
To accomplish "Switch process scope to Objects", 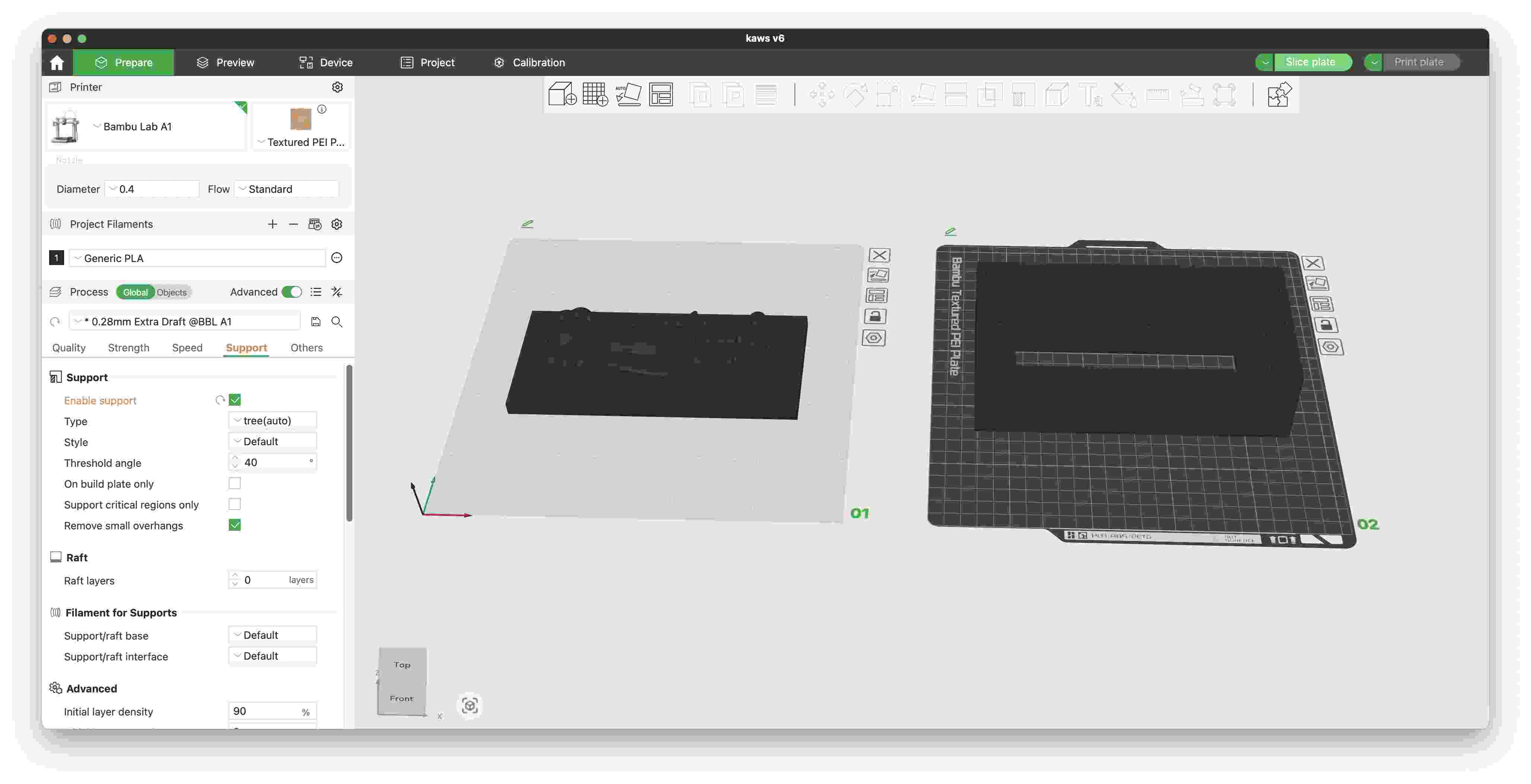I will tap(172, 292).
